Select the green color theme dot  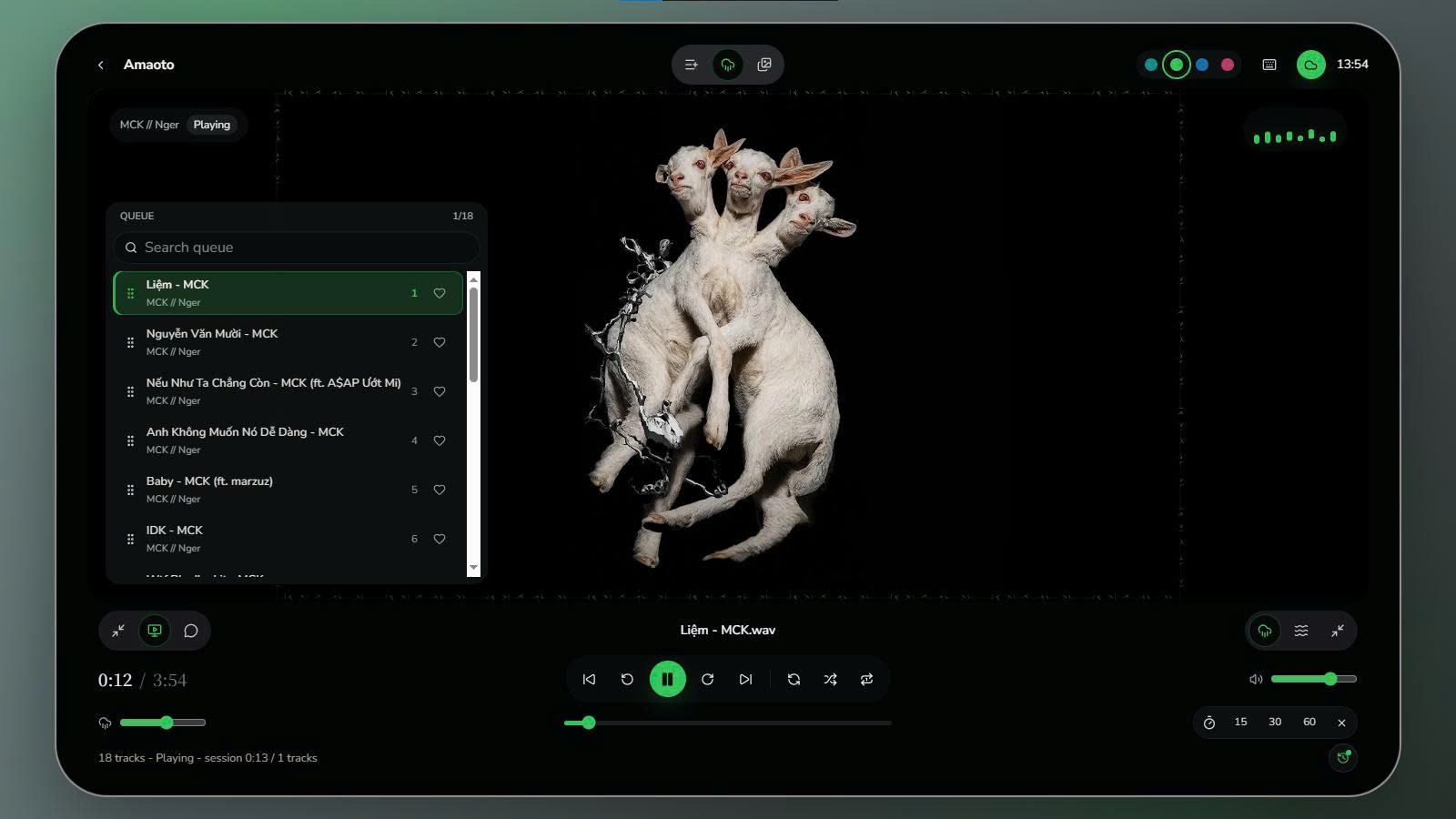(1177, 65)
